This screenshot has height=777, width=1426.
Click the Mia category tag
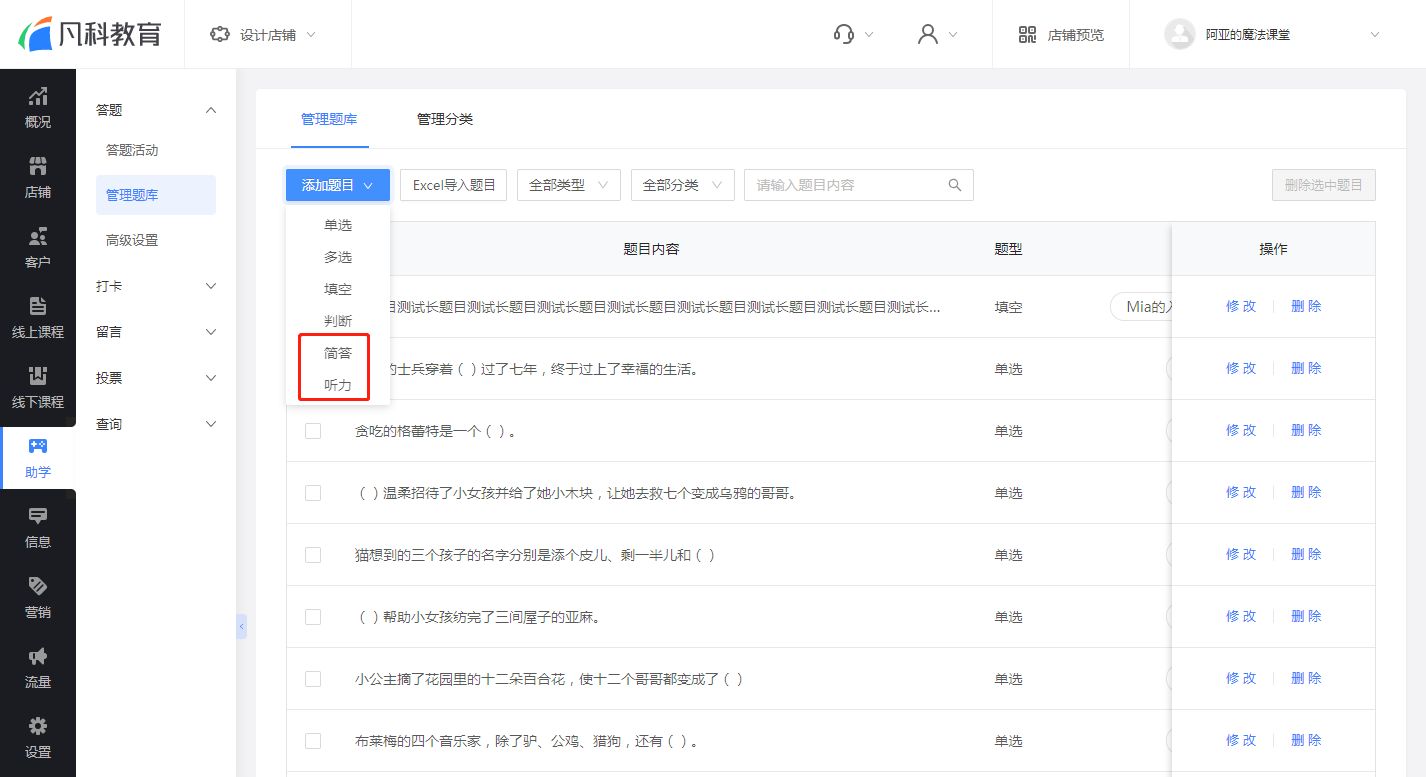(x=1141, y=307)
